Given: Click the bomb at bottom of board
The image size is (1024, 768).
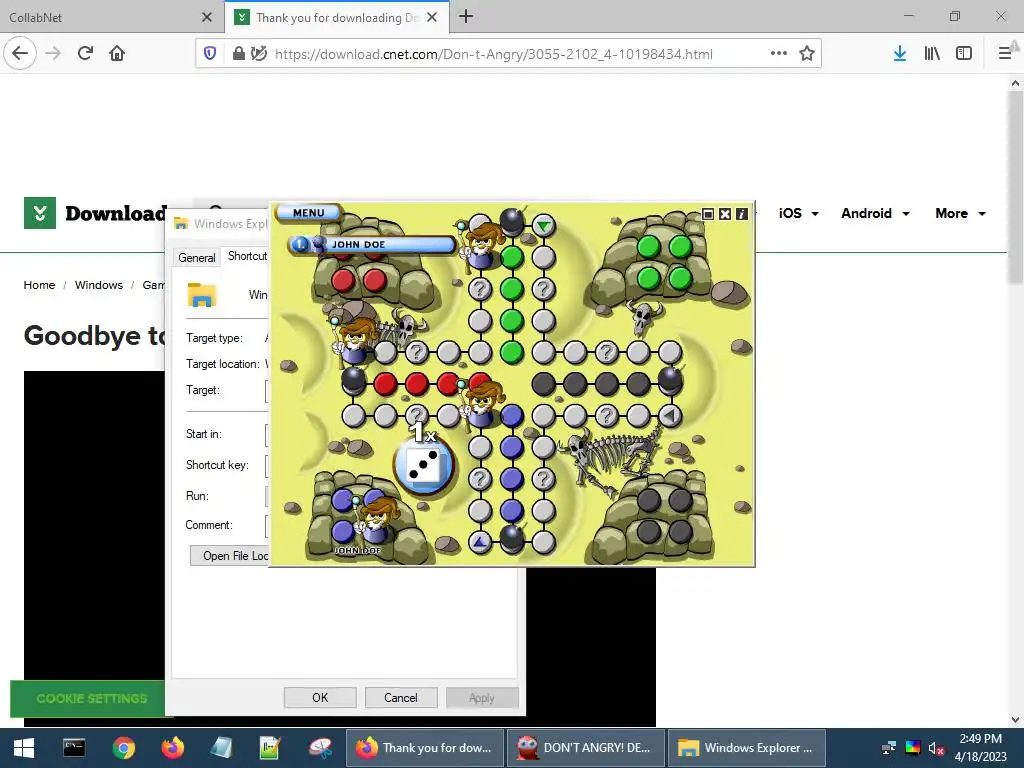Looking at the screenshot, I should point(512,537).
